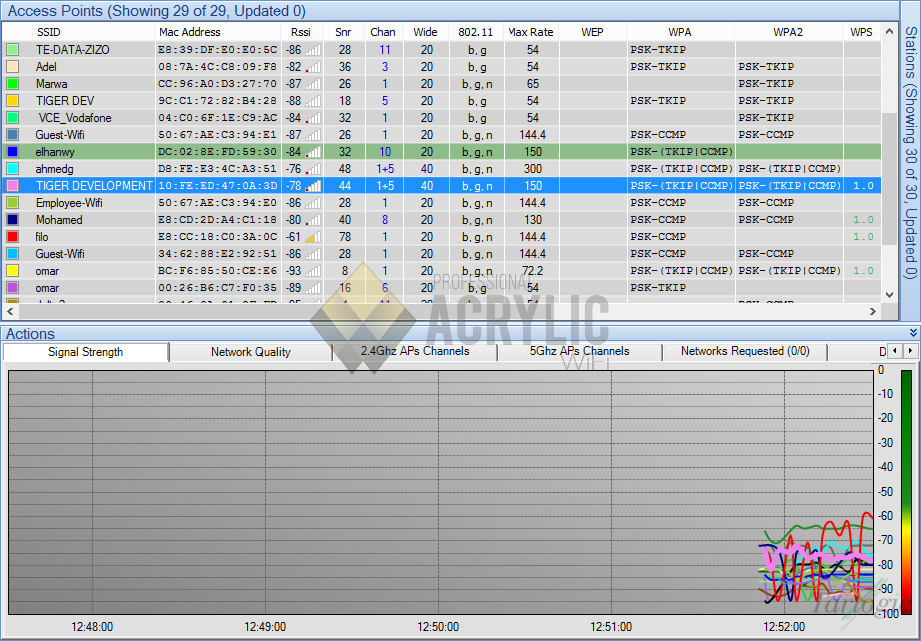Select omar row with MAC 00:26:B6:C7:F0:35

(442, 288)
